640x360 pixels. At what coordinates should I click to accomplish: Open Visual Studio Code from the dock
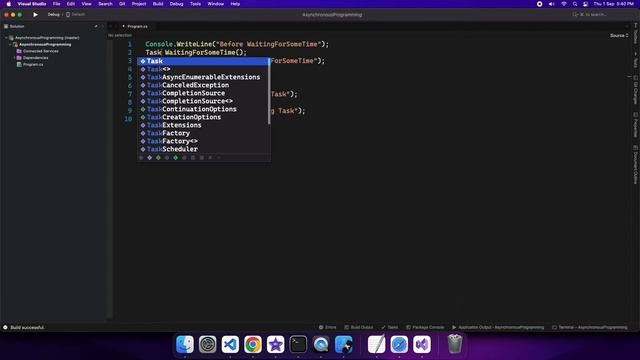click(230, 344)
